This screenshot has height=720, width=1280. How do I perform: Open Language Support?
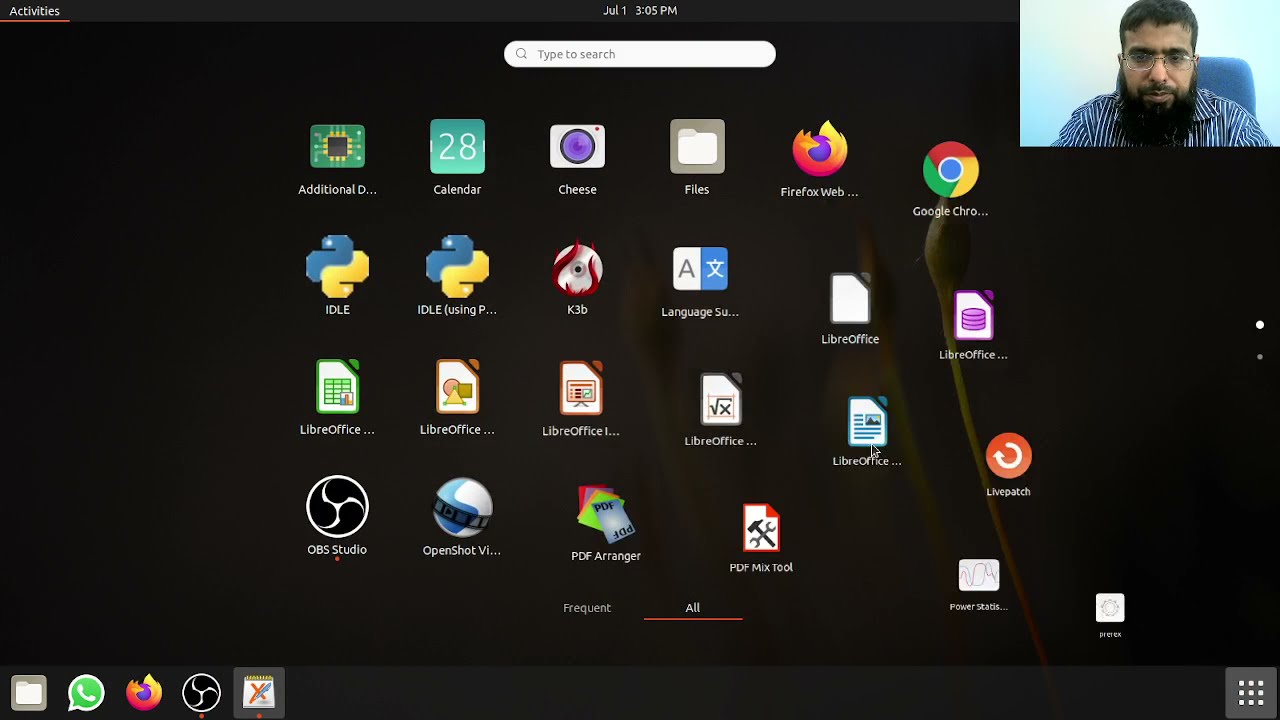point(700,269)
